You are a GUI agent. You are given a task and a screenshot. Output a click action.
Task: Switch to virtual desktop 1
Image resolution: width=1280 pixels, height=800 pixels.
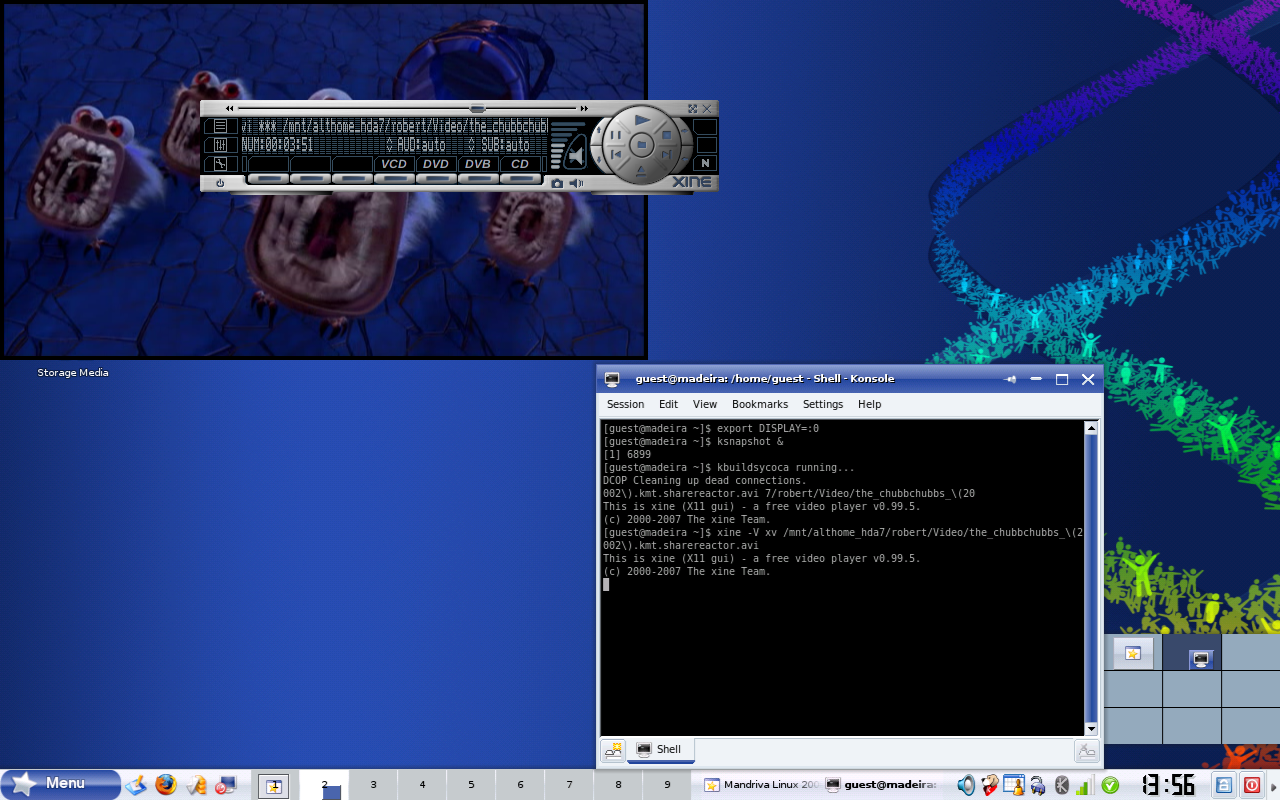[274, 786]
